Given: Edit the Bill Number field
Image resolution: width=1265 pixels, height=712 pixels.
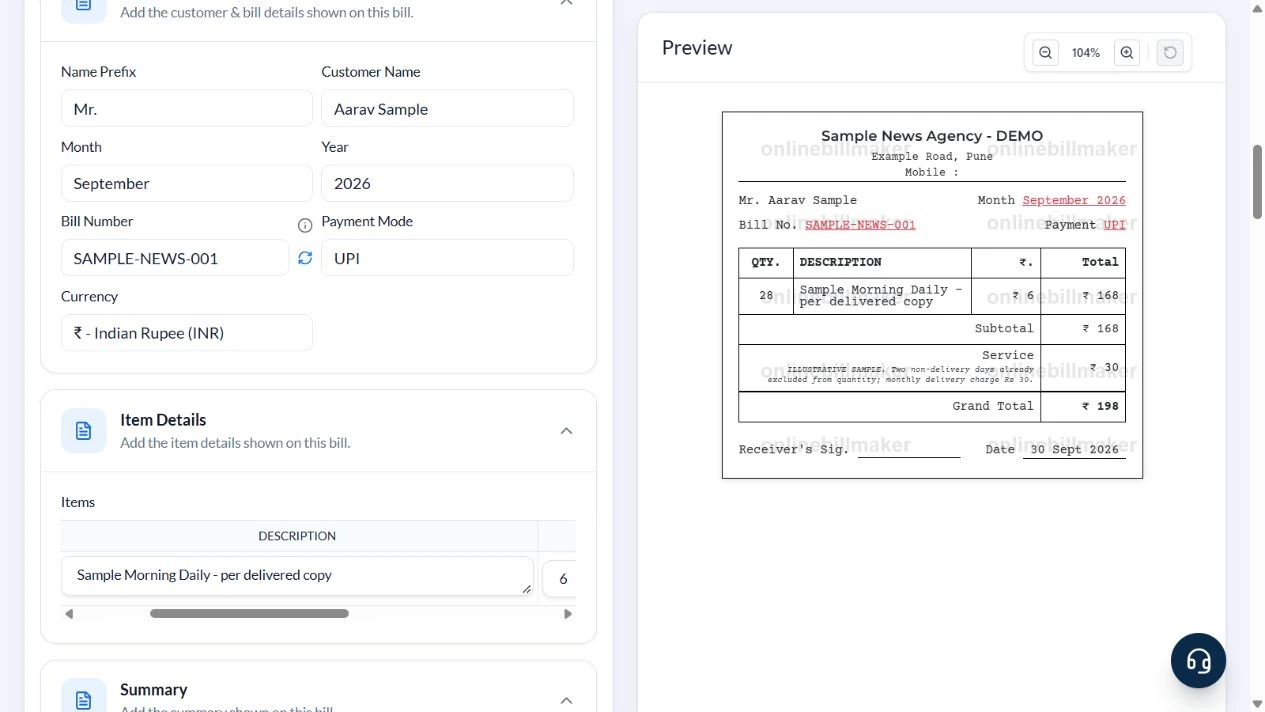Looking at the screenshot, I should [x=175, y=258].
